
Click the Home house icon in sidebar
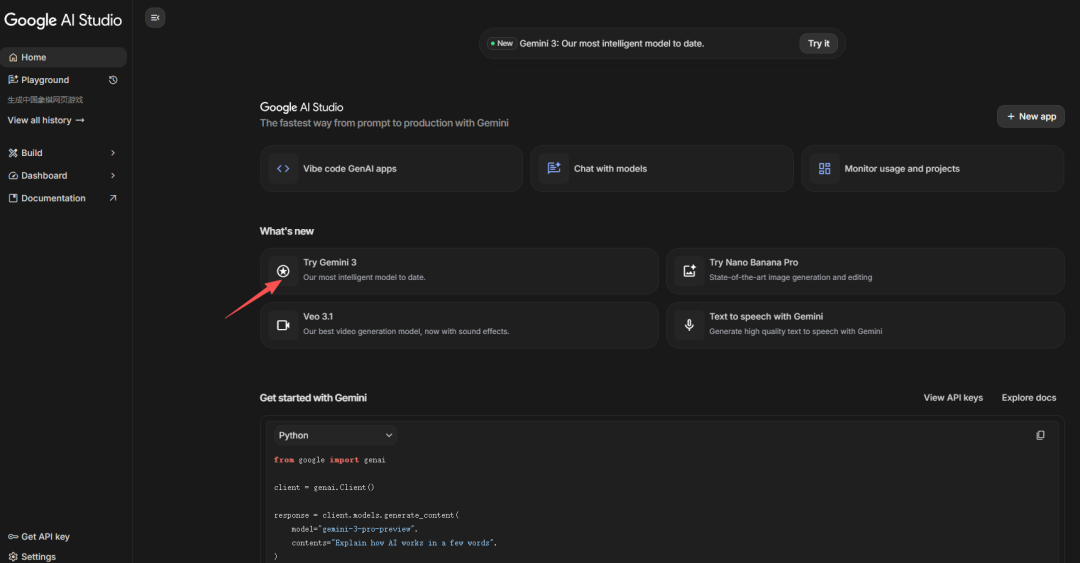13,57
